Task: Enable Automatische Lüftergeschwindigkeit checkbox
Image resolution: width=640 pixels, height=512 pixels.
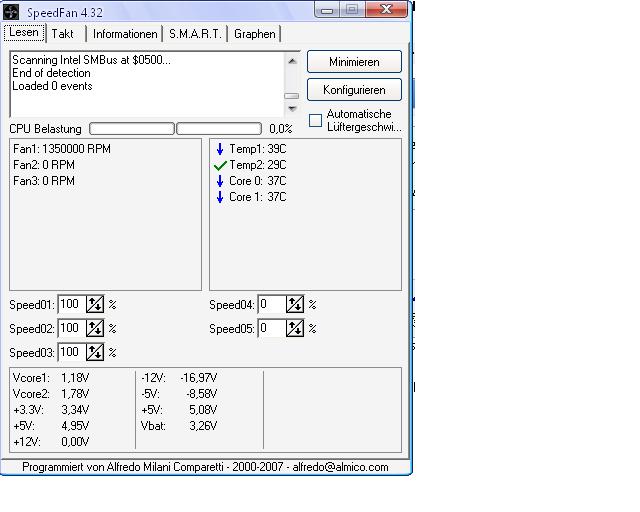Action: click(316, 120)
